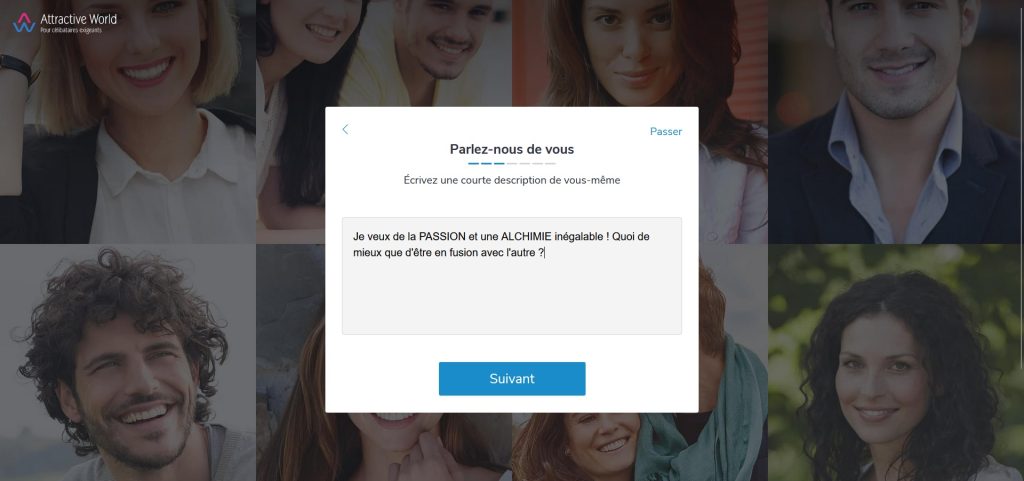Click the blonde smiling woman photo
Image resolution: width=1024 pixels, height=481 pixels.
click(128, 121)
